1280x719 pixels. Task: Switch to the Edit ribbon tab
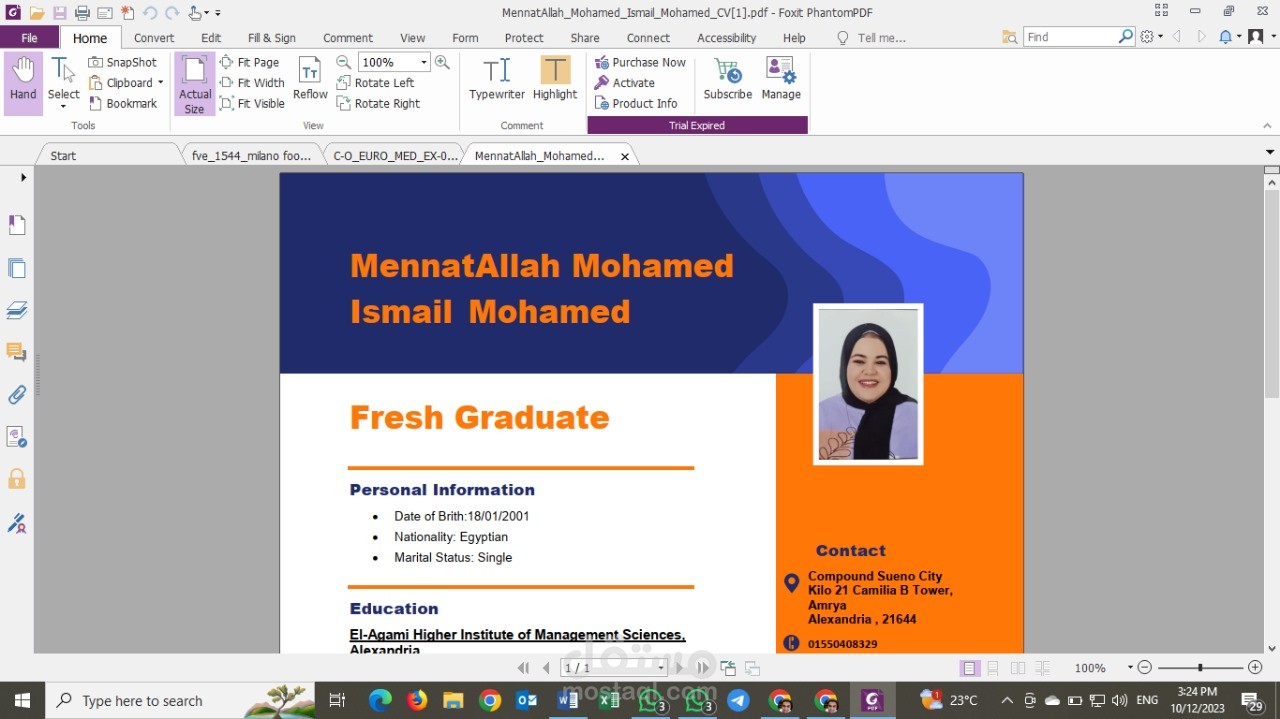[x=211, y=38]
